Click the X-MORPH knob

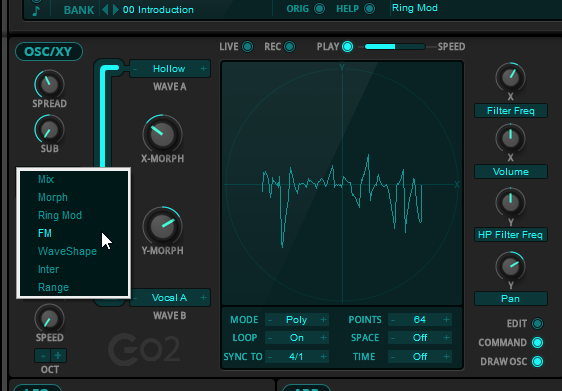tap(162, 134)
